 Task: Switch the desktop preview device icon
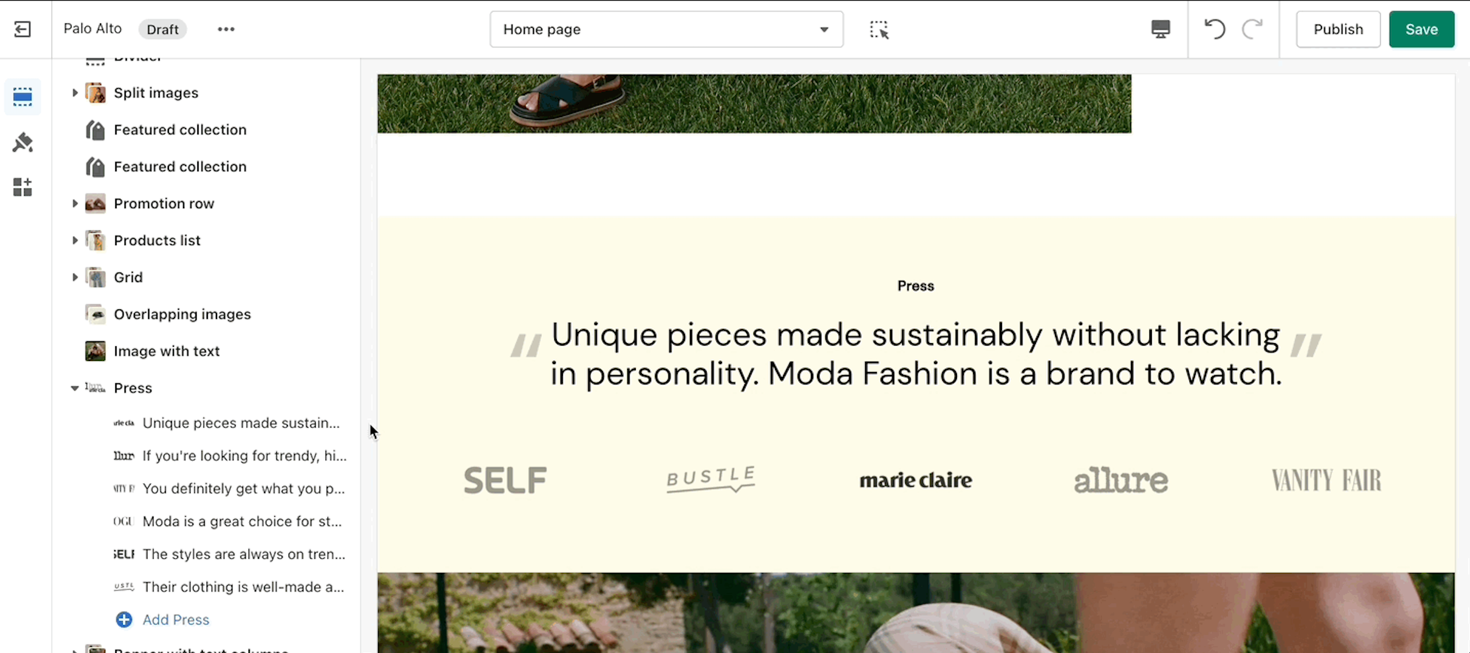click(1160, 29)
